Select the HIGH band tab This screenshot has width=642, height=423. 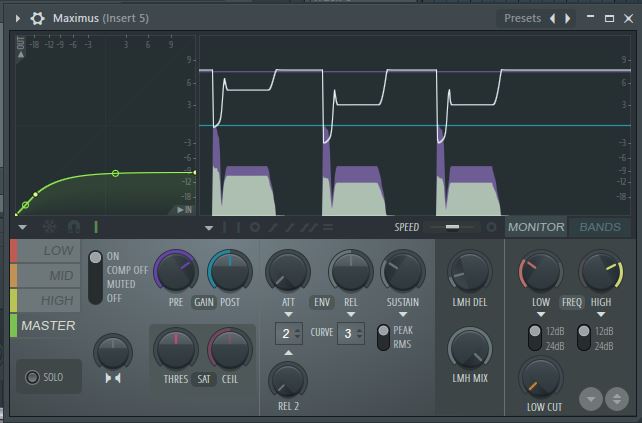click(x=45, y=301)
